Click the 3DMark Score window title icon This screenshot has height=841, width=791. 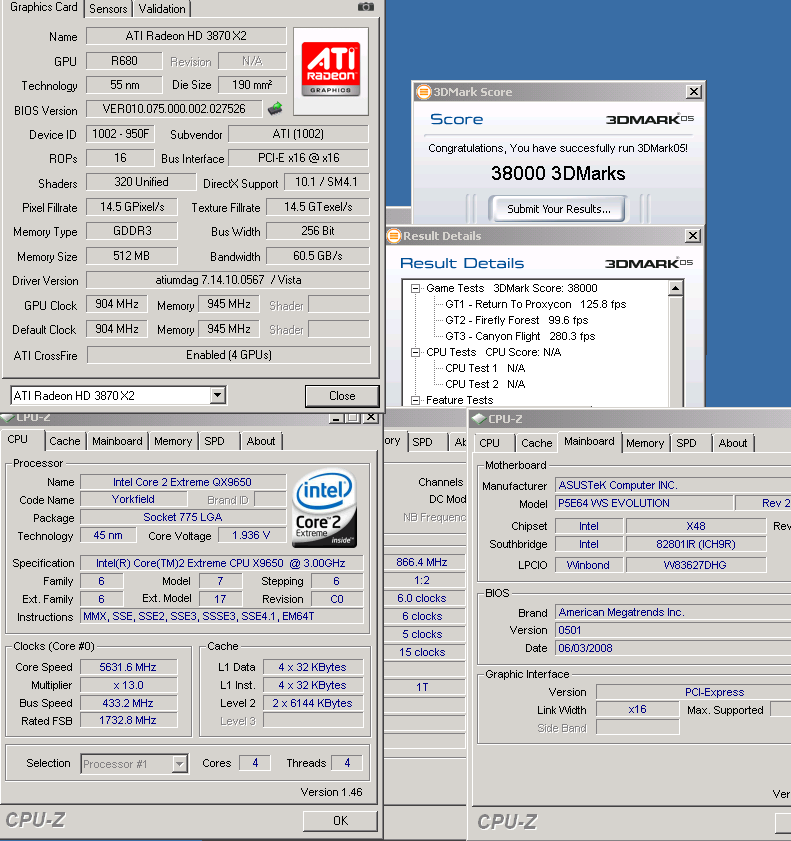424,92
